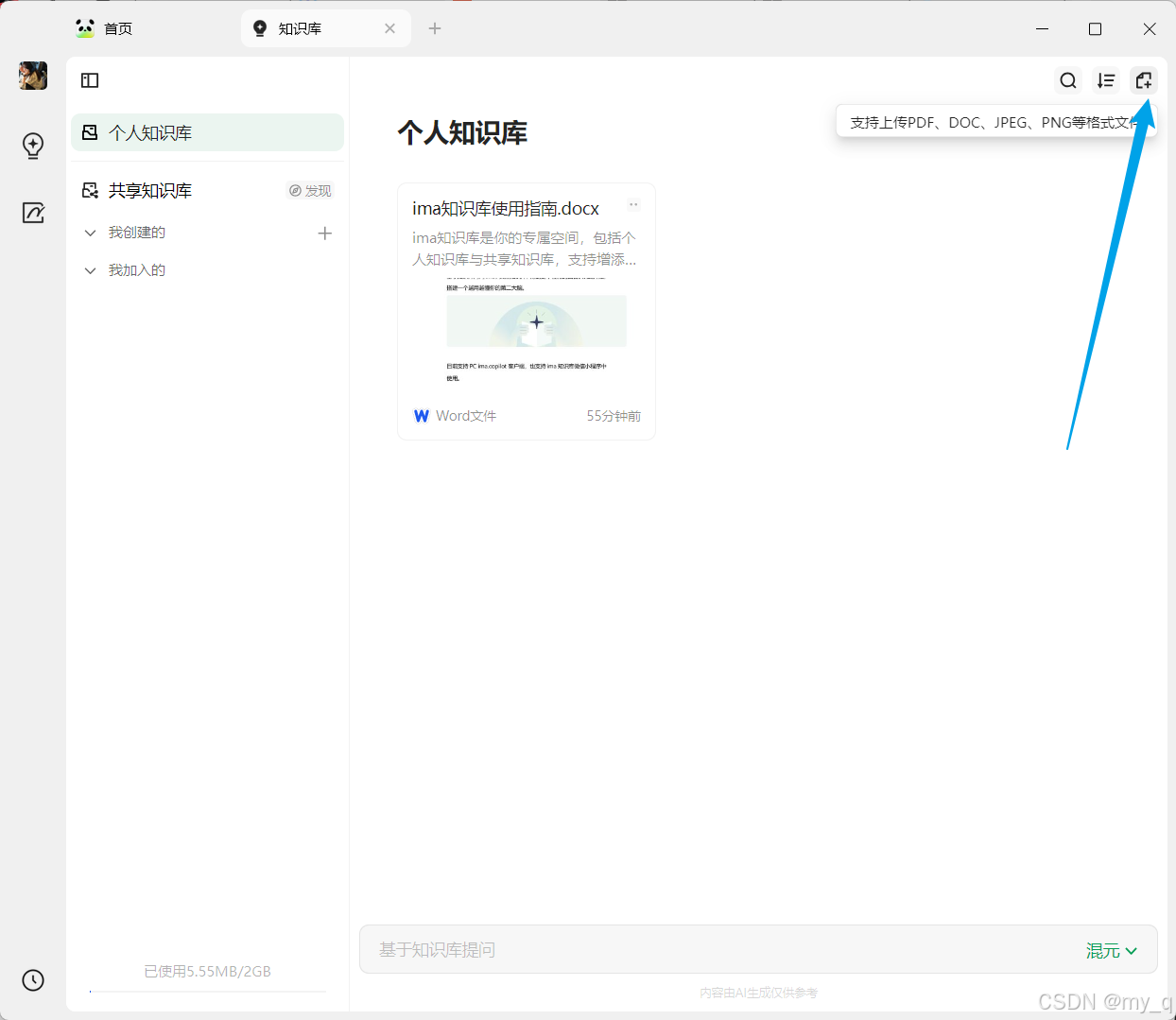This screenshot has height=1020, width=1176.
Task: Click the Word file type icon
Action: pos(422,416)
